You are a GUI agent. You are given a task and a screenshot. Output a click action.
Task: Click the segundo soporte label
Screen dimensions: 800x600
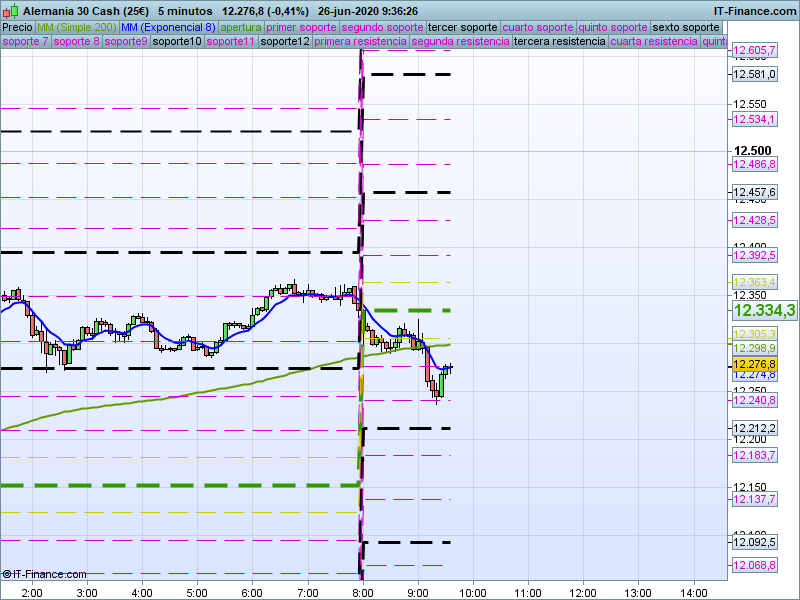[x=383, y=27]
